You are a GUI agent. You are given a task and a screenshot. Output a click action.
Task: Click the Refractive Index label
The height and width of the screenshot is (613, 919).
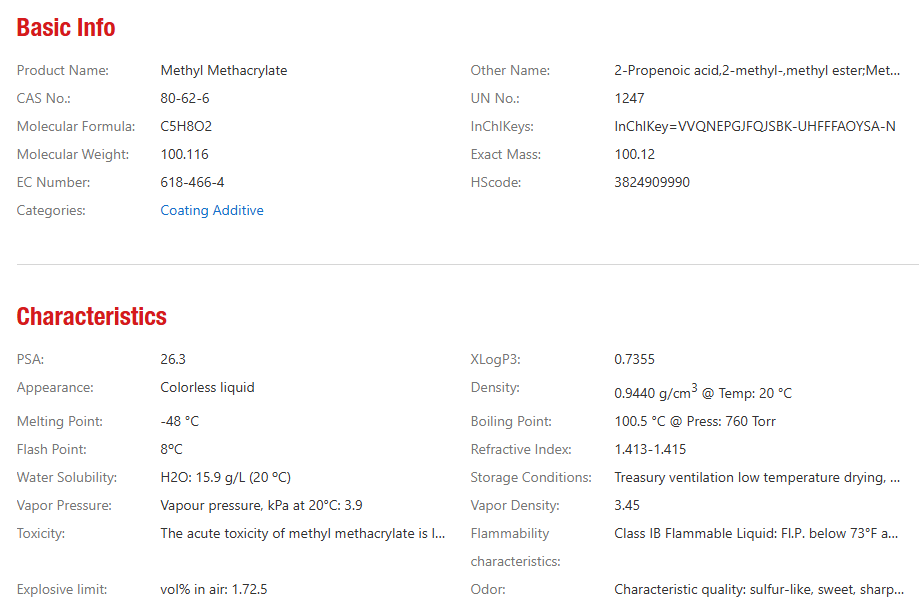[520, 449]
